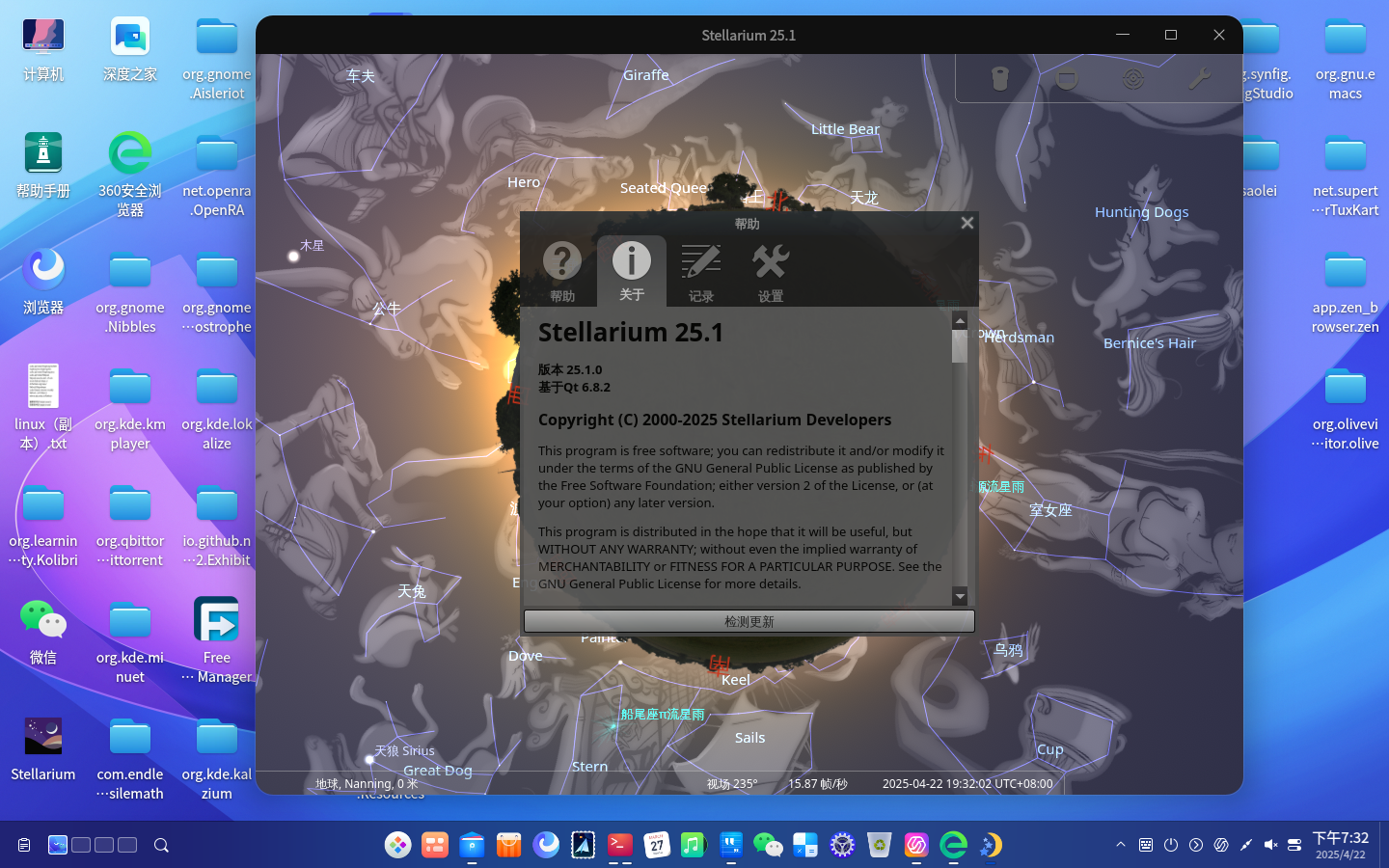Screen dimensions: 1389x868
Task: Click the 15.87 帧/秒 frame rate text
Action: point(818,784)
